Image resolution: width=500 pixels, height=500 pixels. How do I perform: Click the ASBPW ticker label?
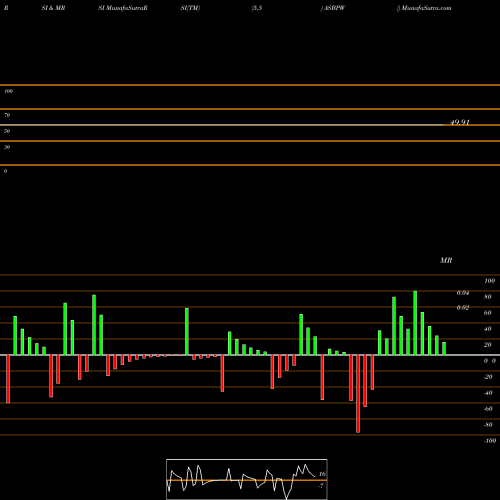334,8
